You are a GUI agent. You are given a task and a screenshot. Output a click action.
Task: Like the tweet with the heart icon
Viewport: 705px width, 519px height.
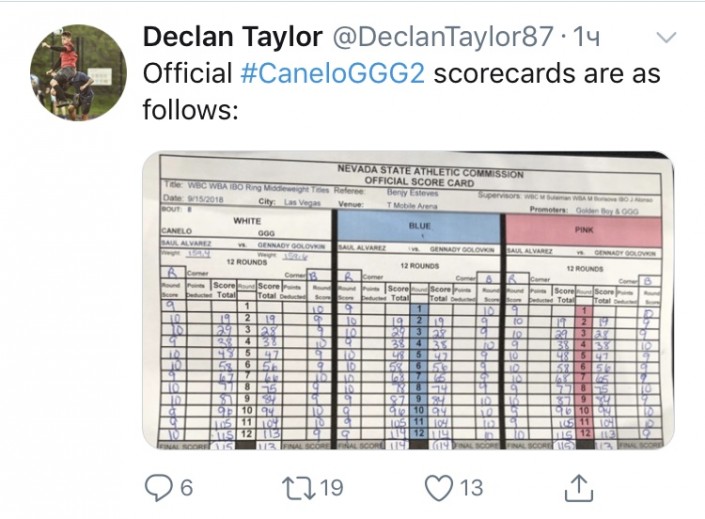click(438, 487)
